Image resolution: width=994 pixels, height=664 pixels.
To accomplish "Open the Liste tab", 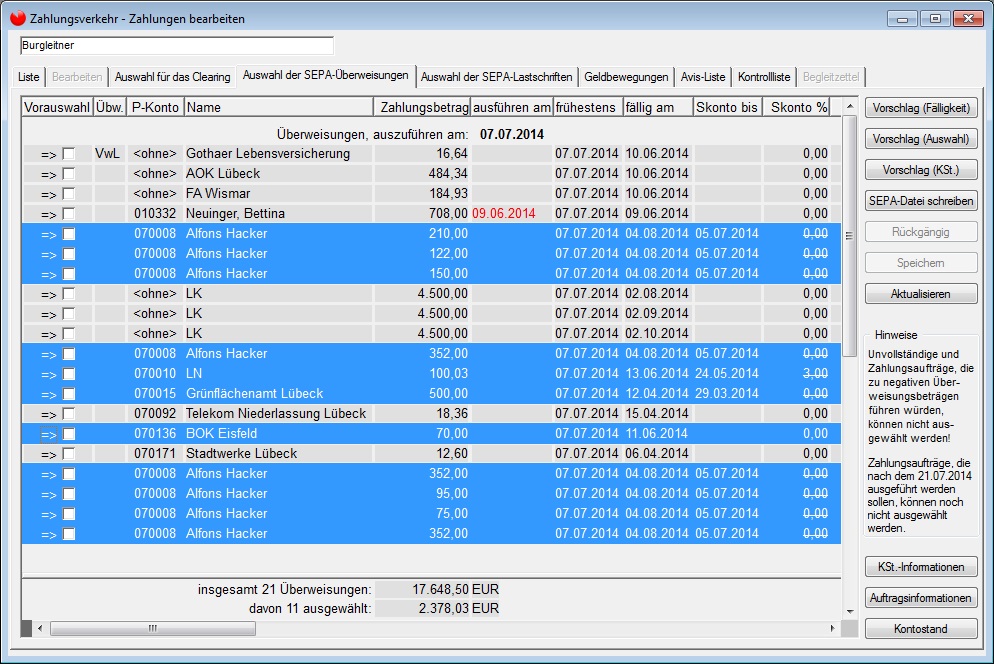I will pos(29,77).
